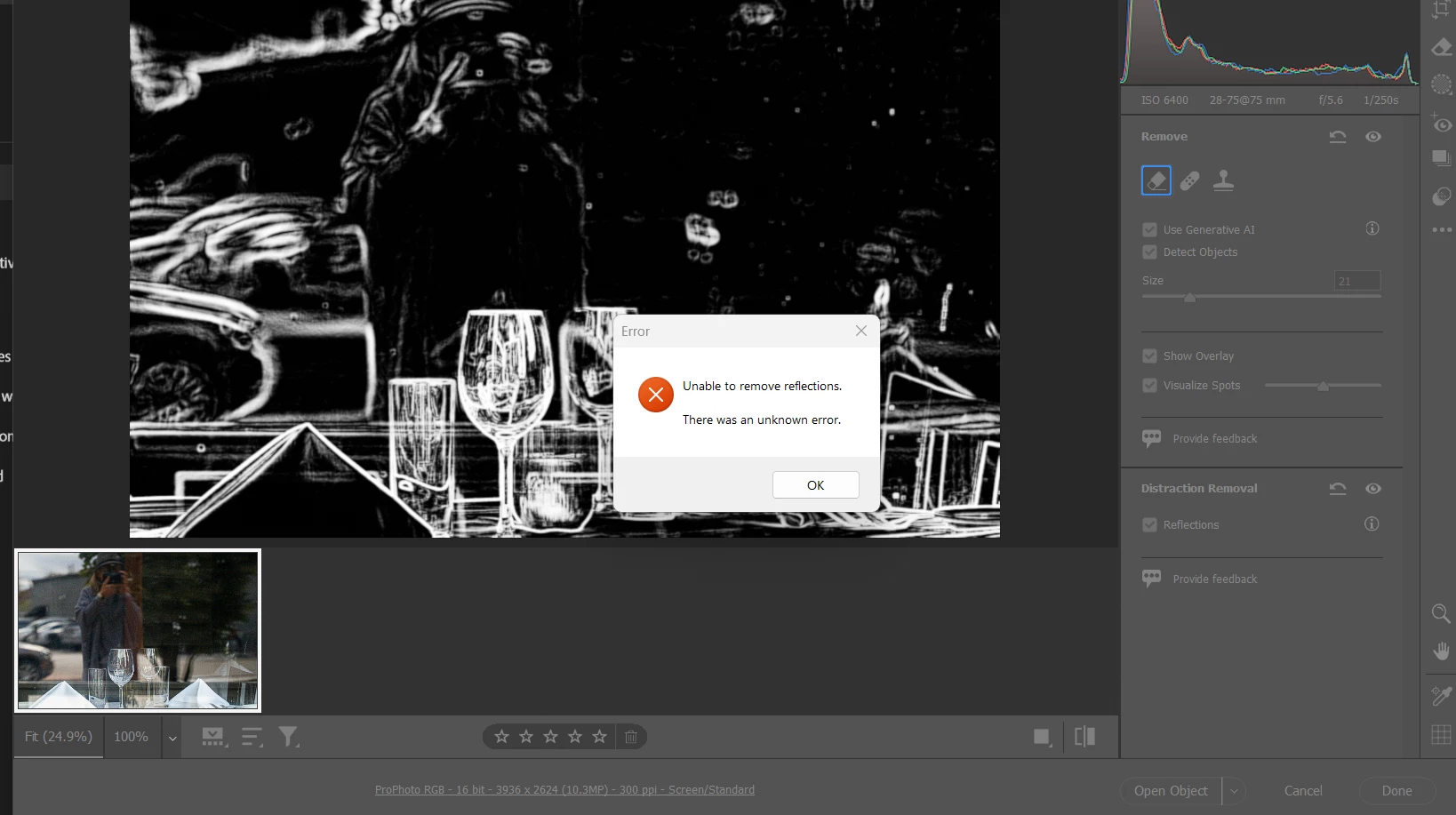Choose the Clone stamp mode
Viewport: 1456px width, 815px height.
(1223, 180)
